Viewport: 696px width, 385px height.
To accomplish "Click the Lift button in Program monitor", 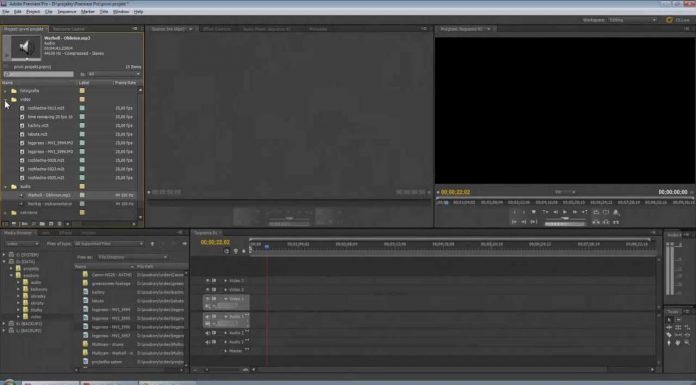I will [596, 222].
